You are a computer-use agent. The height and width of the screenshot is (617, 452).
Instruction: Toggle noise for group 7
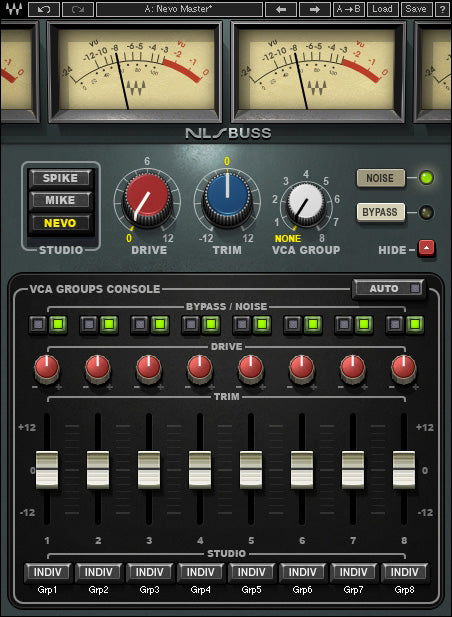tap(364, 324)
